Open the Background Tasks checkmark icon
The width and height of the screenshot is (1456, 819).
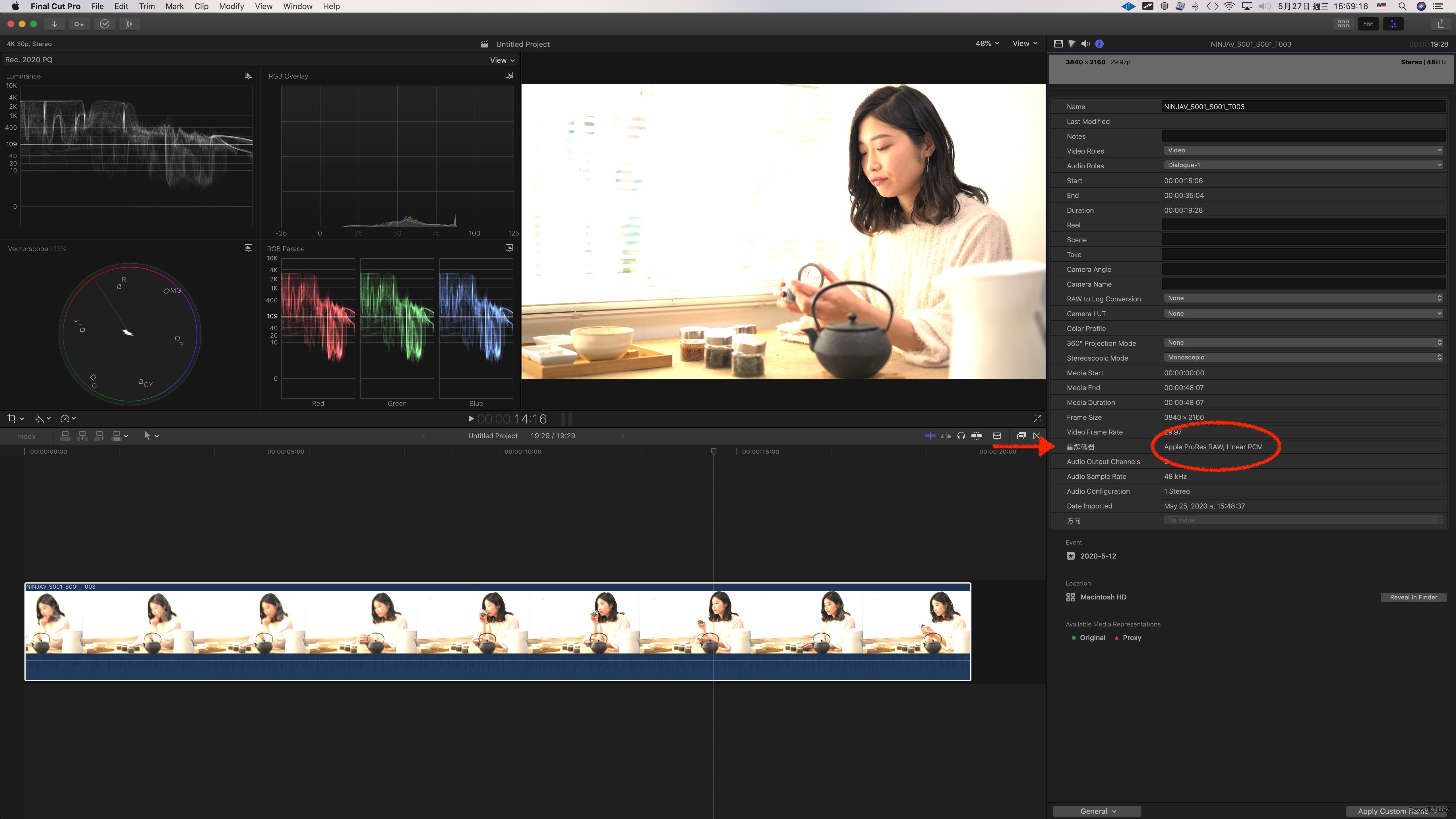[x=105, y=24]
